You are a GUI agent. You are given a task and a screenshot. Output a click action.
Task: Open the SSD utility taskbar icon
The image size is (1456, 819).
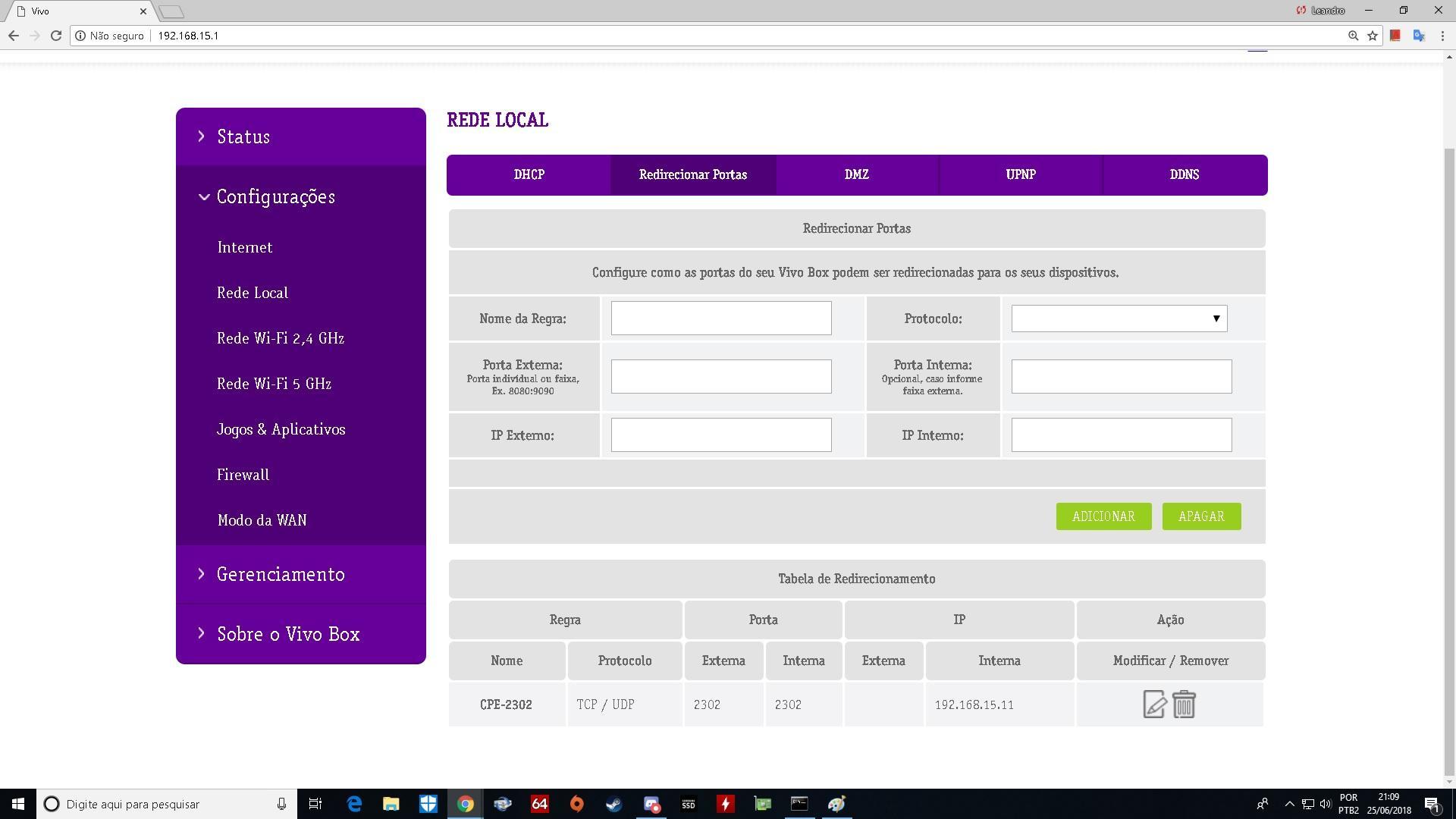(x=689, y=804)
